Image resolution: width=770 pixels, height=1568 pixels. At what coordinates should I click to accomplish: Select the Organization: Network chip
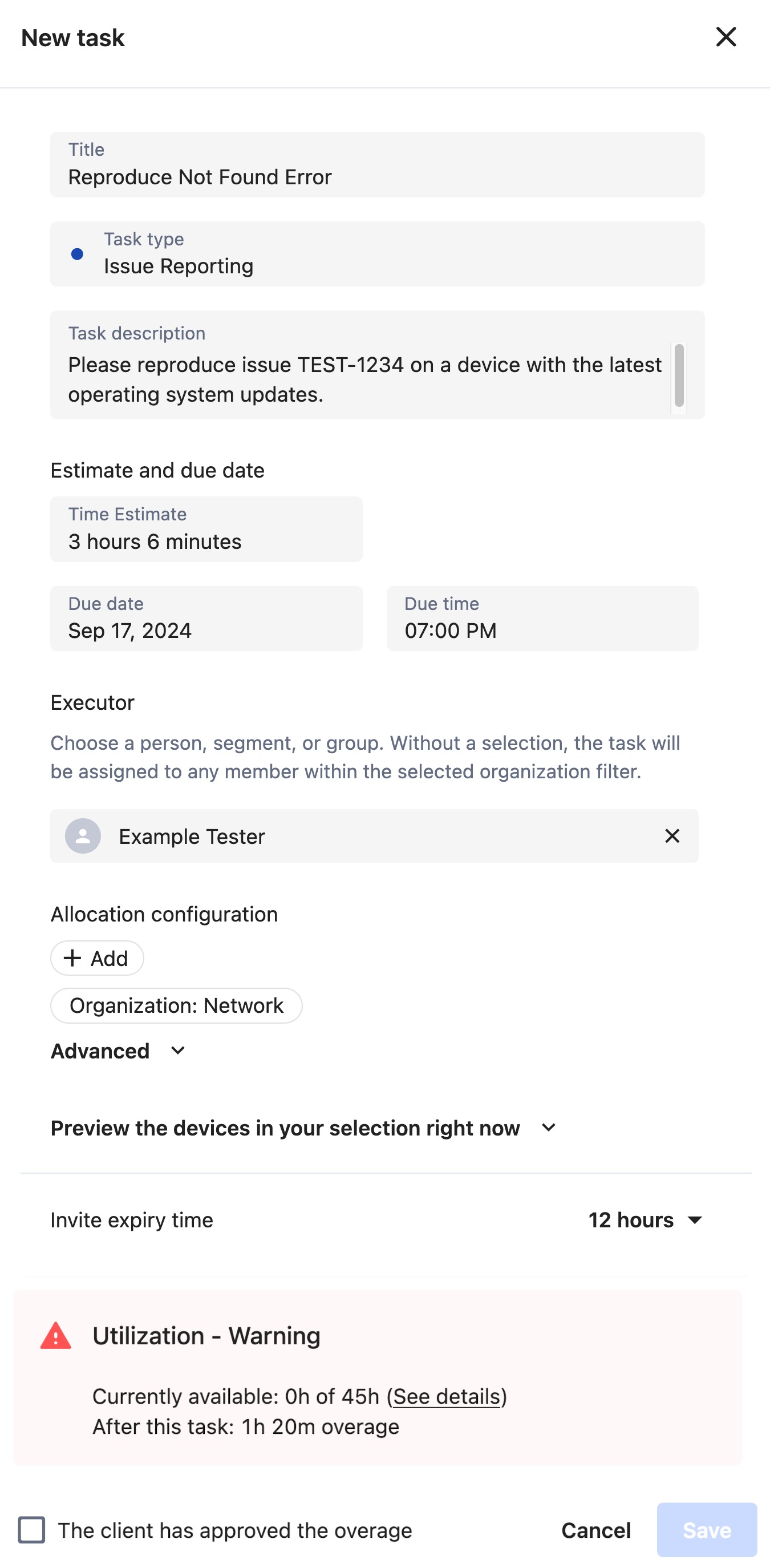(176, 1005)
